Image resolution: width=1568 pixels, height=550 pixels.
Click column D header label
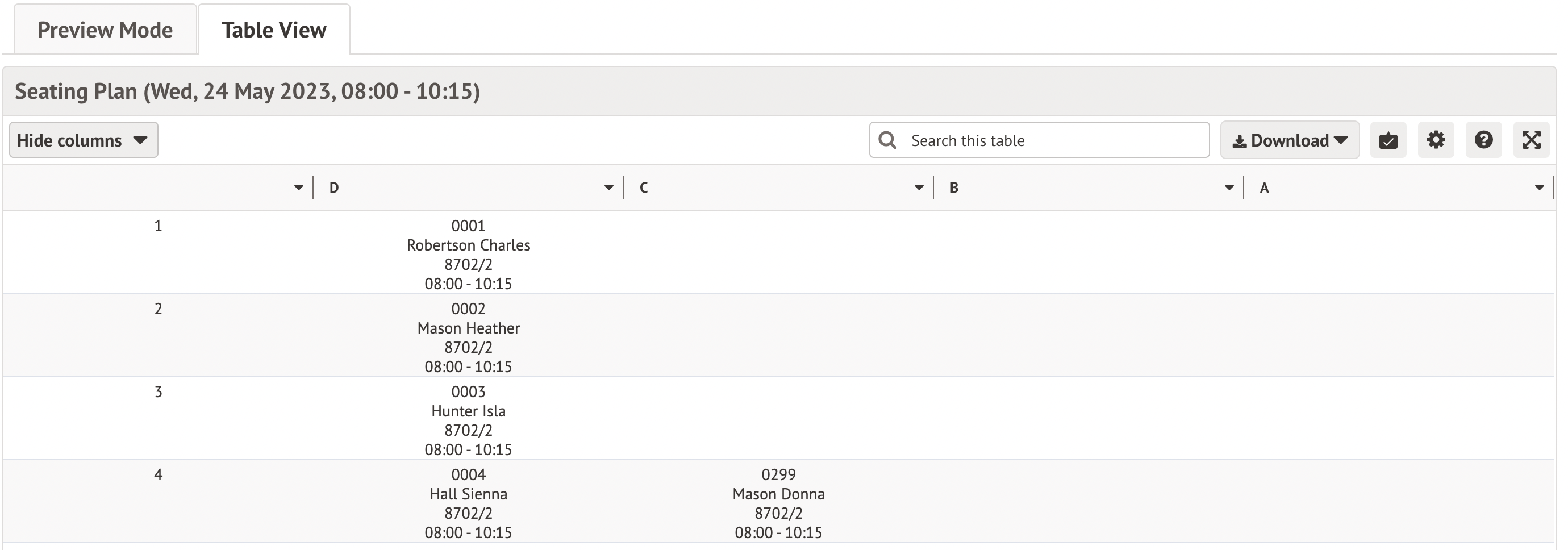tap(333, 188)
